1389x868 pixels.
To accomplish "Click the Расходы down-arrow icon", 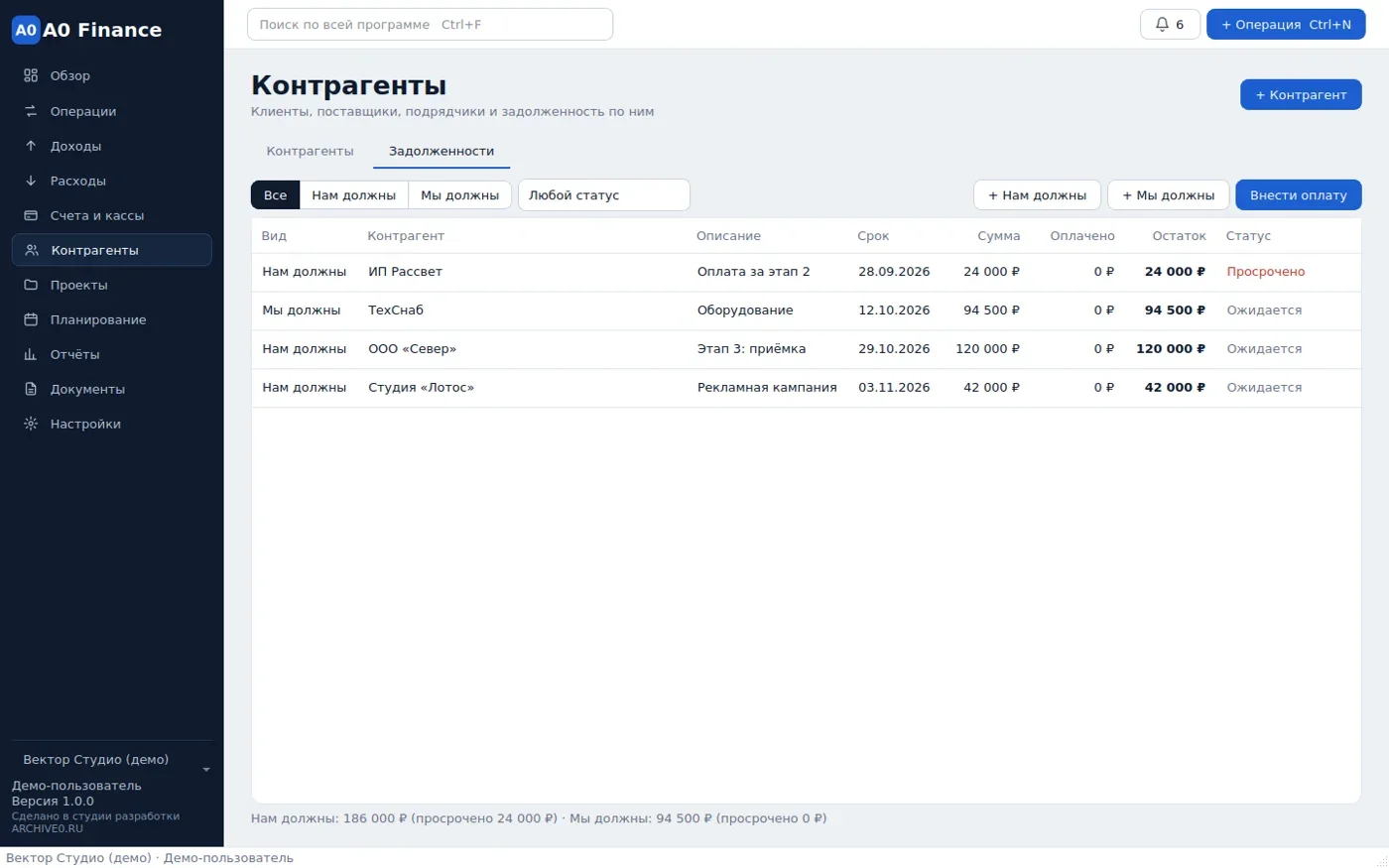I will (31, 181).
